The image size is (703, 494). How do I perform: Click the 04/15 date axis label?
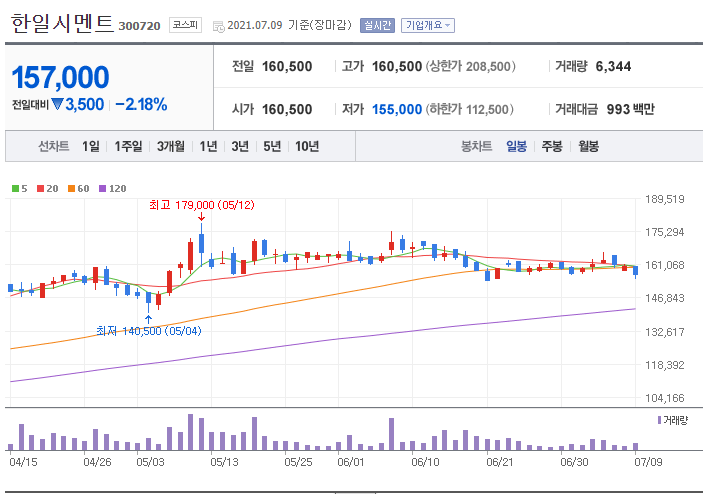point(23,462)
